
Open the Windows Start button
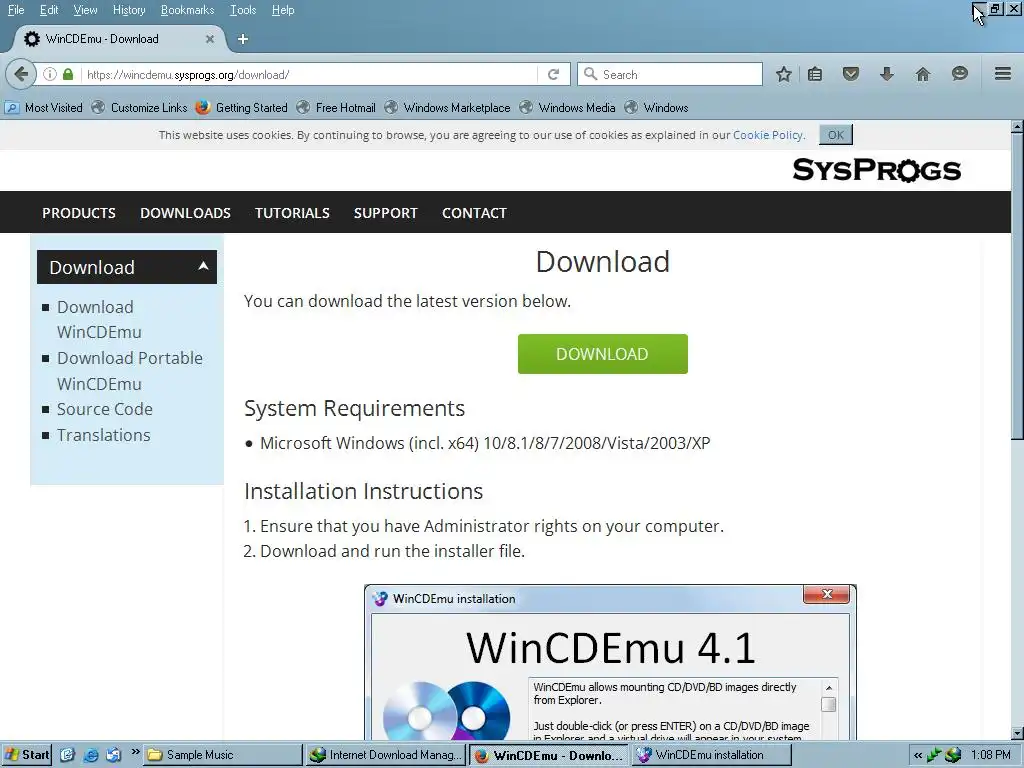[x=27, y=755]
